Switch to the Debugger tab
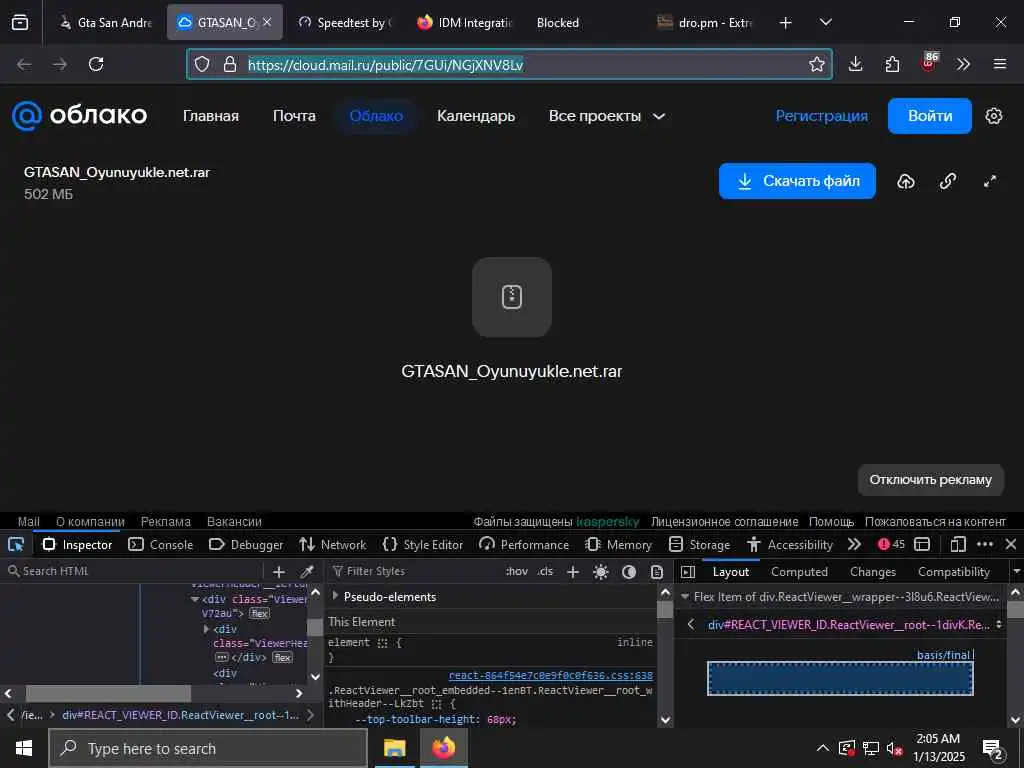The image size is (1024, 768). pos(246,544)
